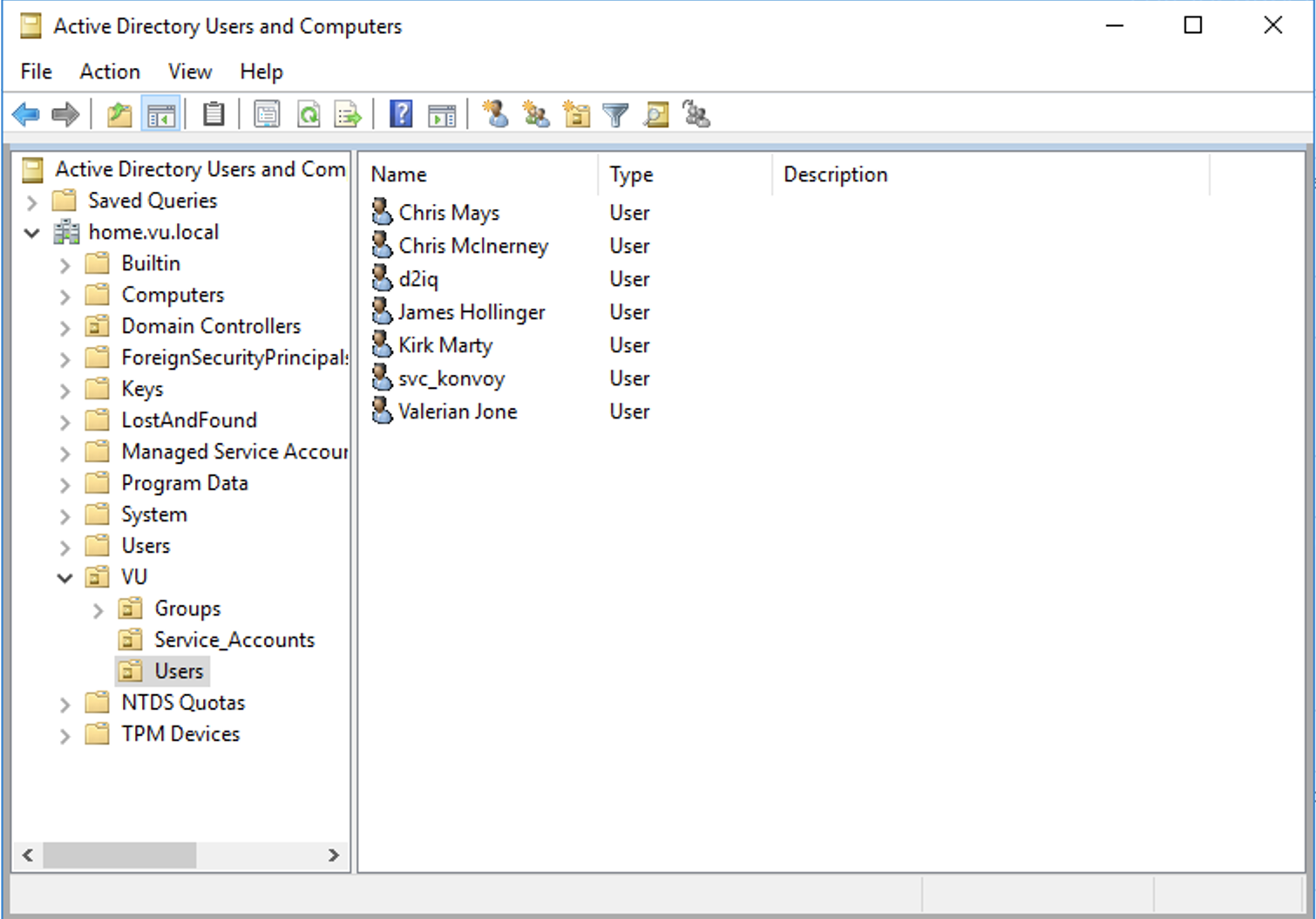The width and height of the screenshot is (1316, 919).
Task: Open the View menu
Action: 190,71
